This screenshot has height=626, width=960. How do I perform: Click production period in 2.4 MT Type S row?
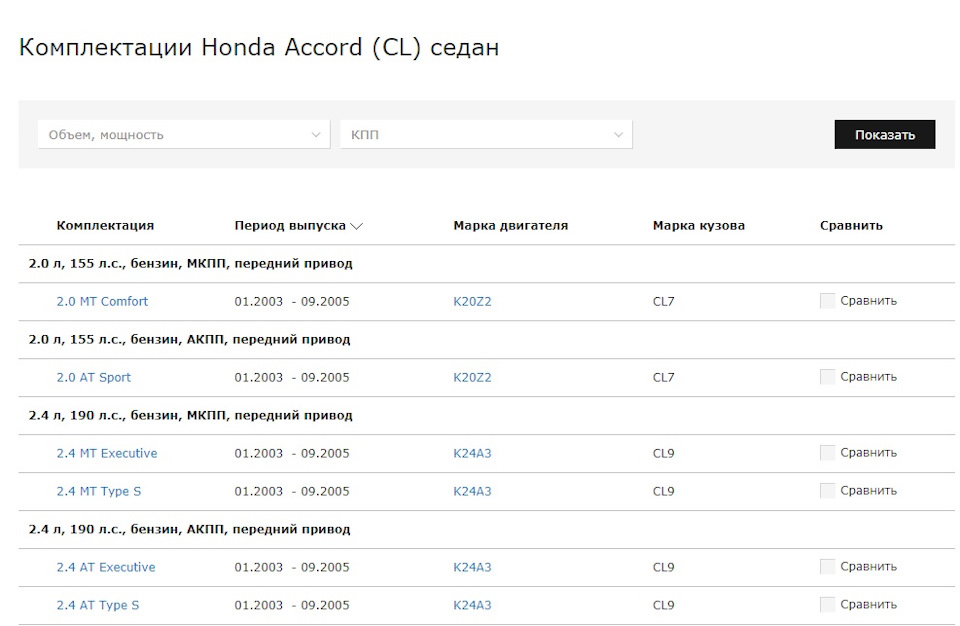point(292,491)
